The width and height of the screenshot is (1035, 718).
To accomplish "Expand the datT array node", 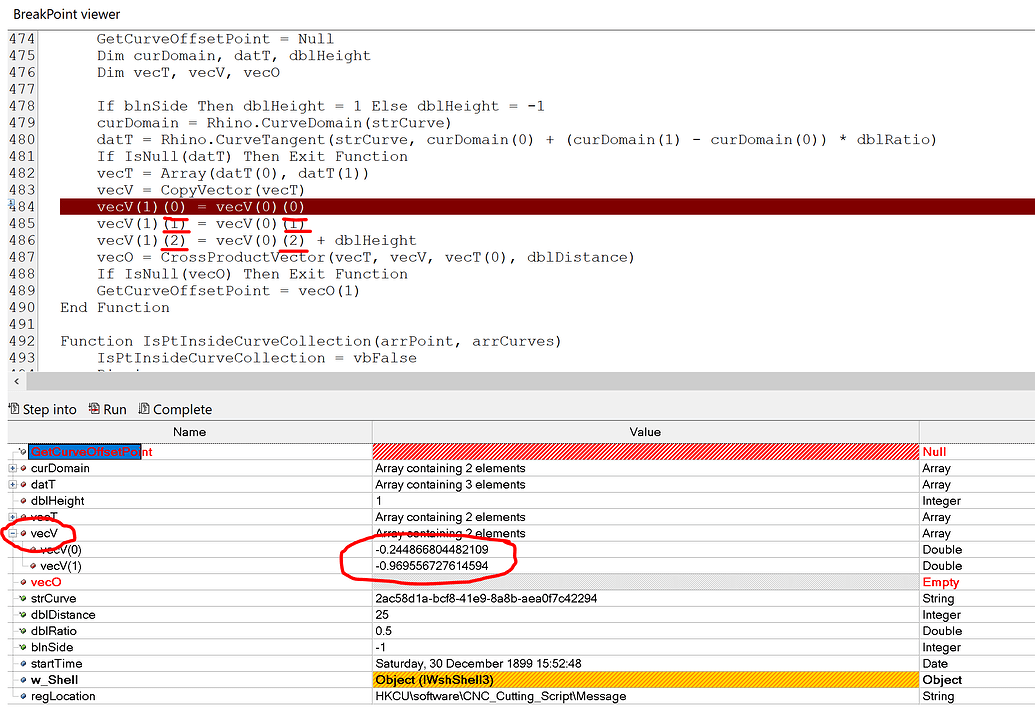I will [10, 484].
